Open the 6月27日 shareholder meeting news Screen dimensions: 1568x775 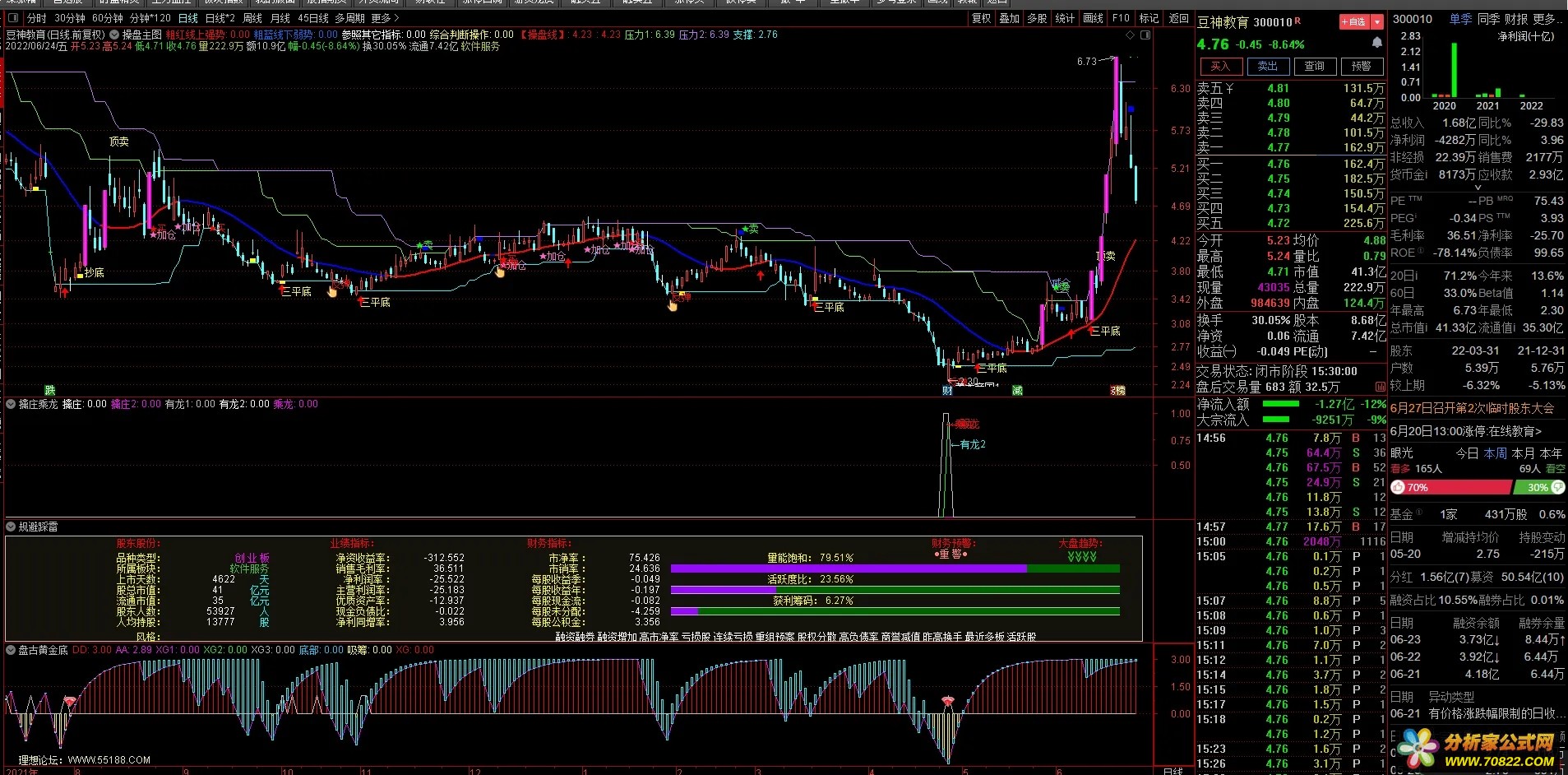click(1472, 407)
